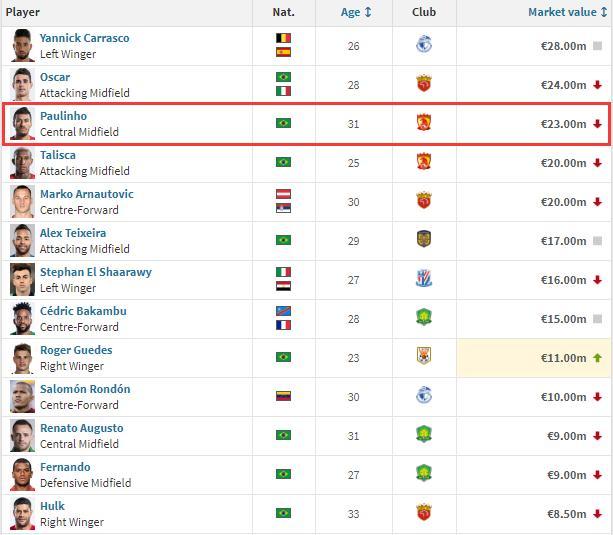Sort table by Market value column

567,12
